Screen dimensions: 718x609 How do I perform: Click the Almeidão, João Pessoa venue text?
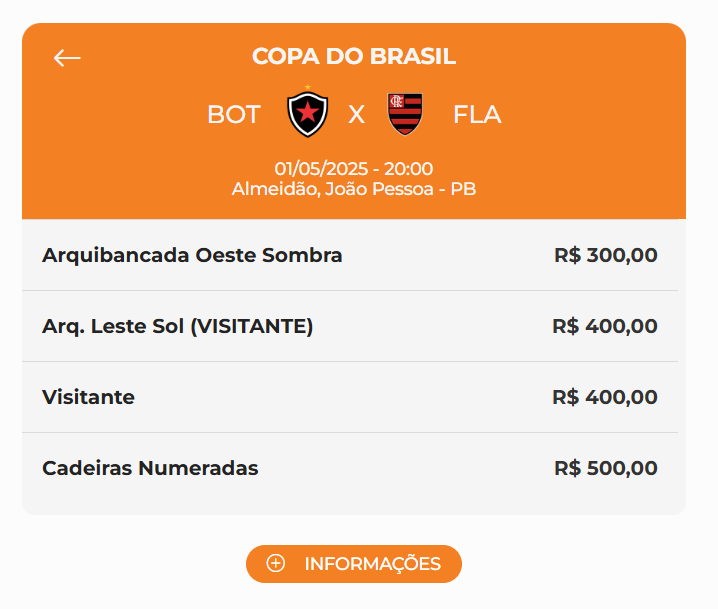[354, 188]
